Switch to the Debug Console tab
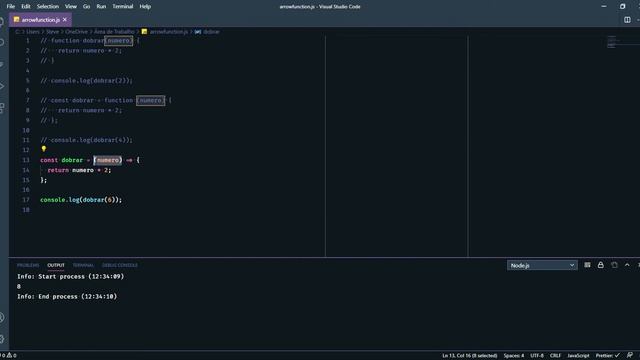 (120, 265)
